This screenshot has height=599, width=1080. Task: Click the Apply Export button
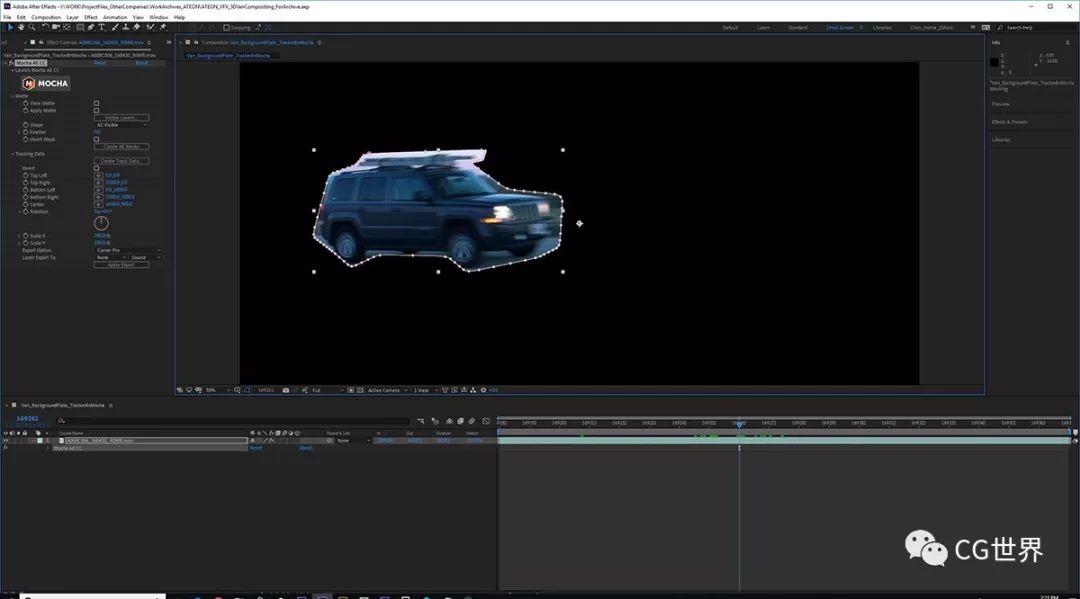(121, 265)
